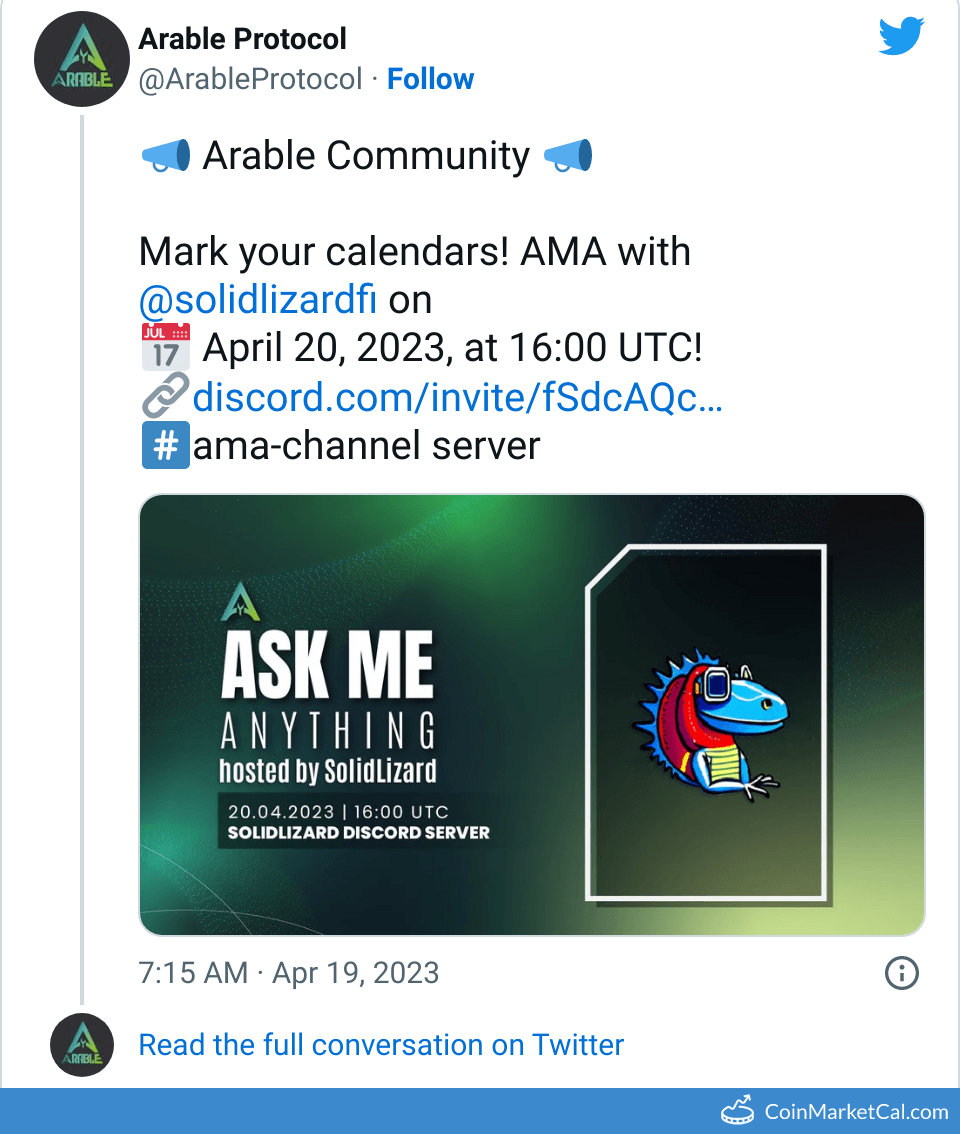Screen dimensions: 960x1134
Task: Open the discord.com invite link
Action: point(457,397)
